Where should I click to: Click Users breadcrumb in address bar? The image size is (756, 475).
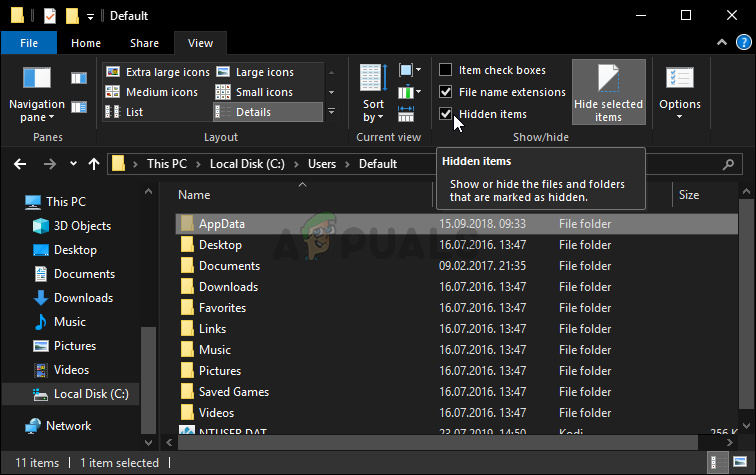pos(322,164)
